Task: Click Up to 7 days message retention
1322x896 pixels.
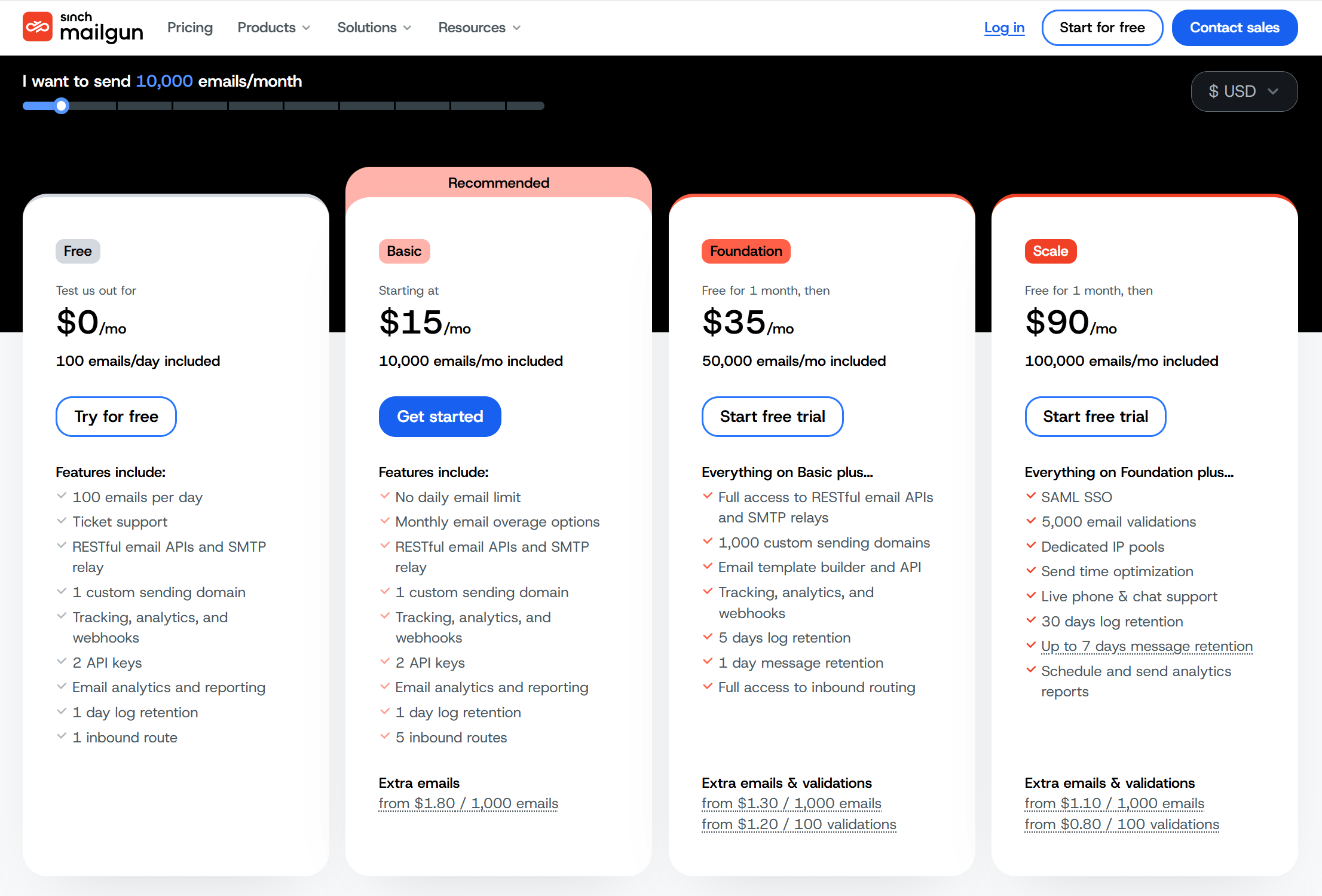Action: (1146, 646)
